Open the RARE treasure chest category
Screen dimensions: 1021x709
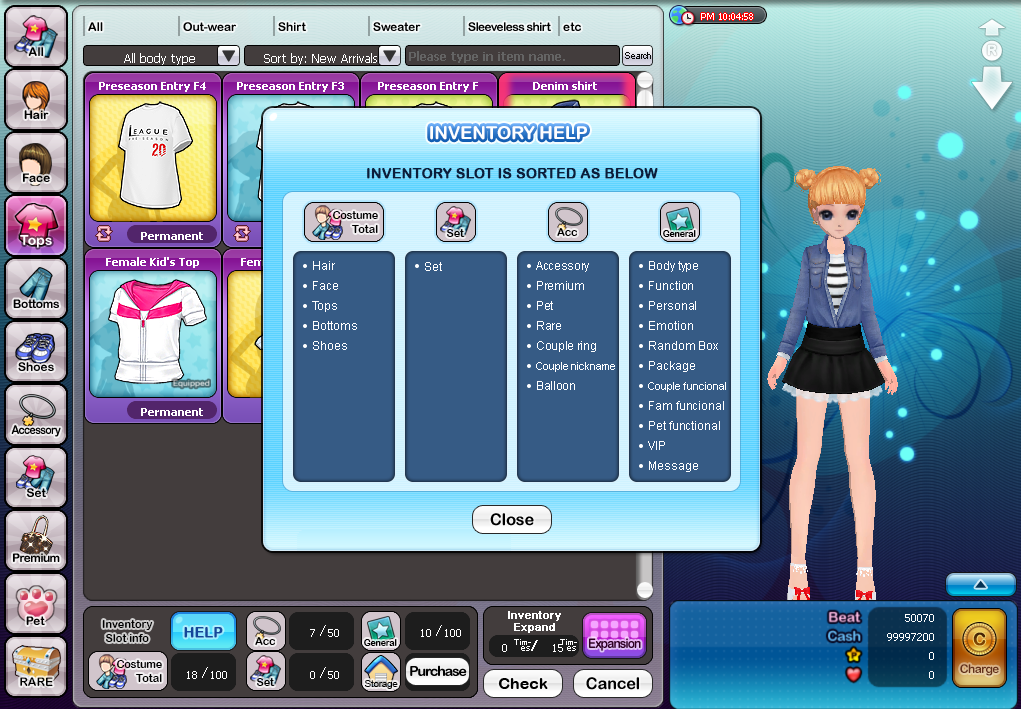(36, 667)
